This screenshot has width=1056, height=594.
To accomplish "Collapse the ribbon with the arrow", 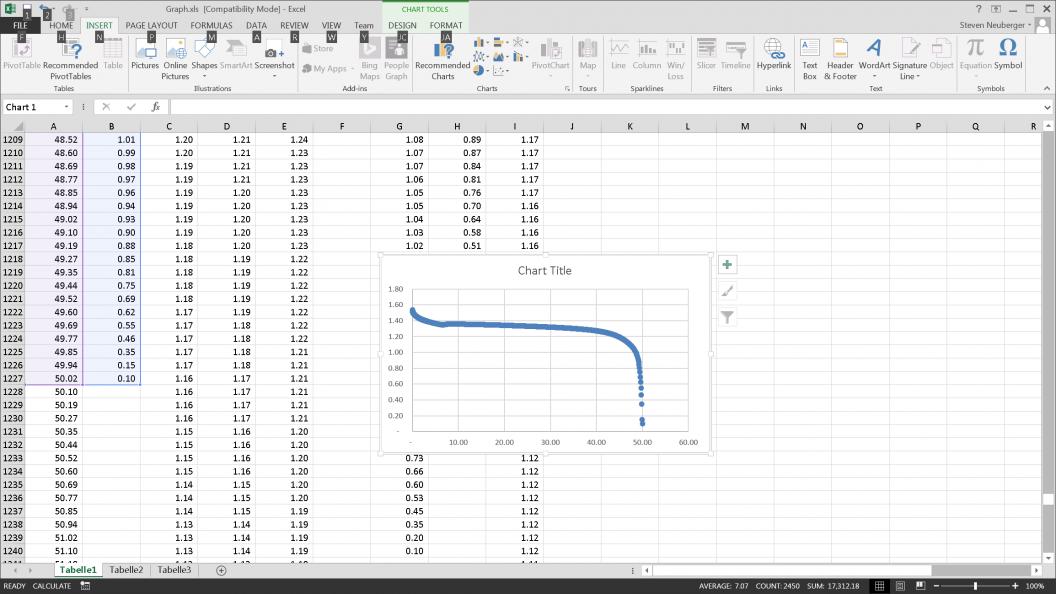I will coord(1047,88).
